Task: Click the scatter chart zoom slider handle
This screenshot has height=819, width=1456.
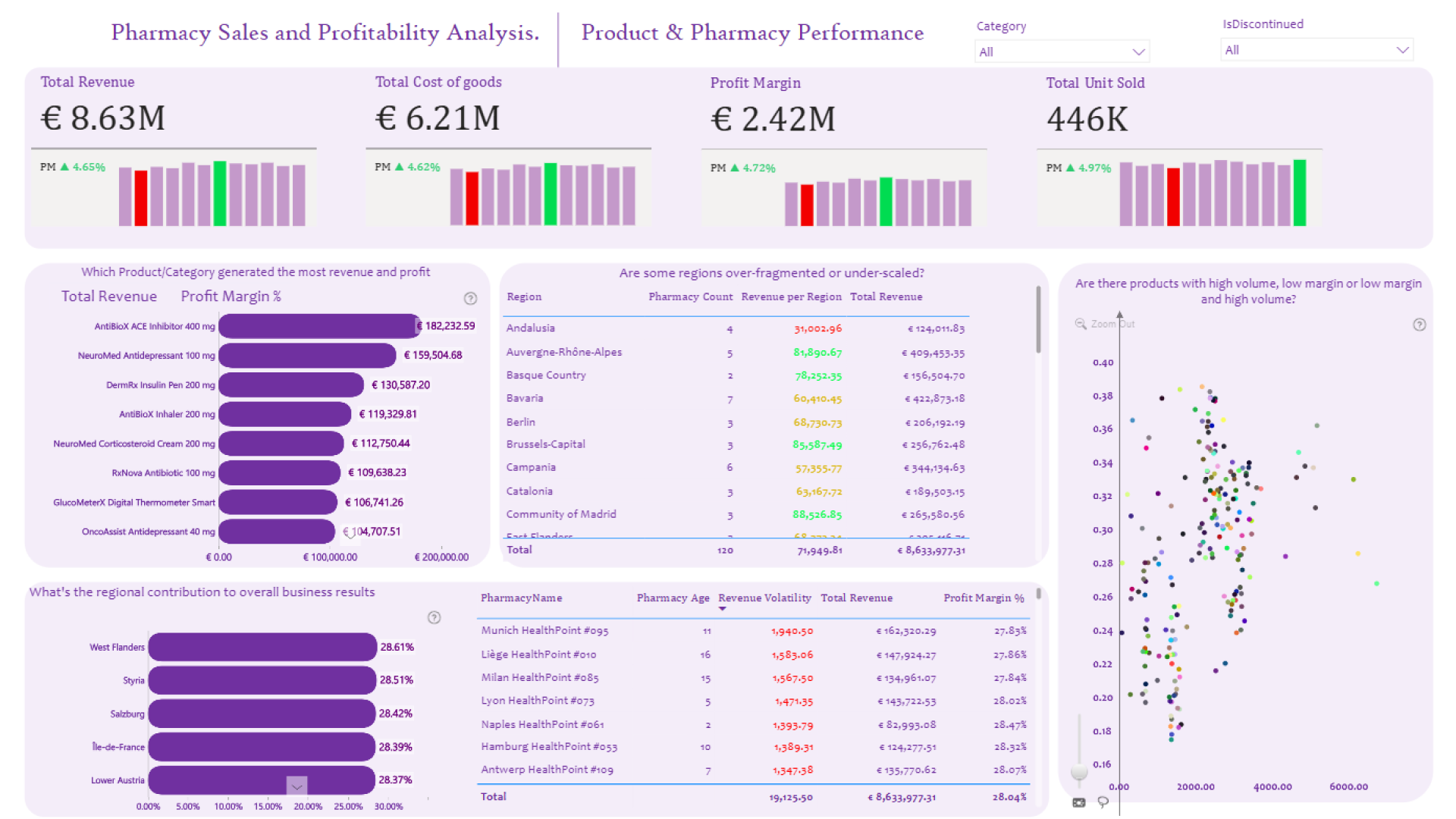Action: tap(1079, 771)
